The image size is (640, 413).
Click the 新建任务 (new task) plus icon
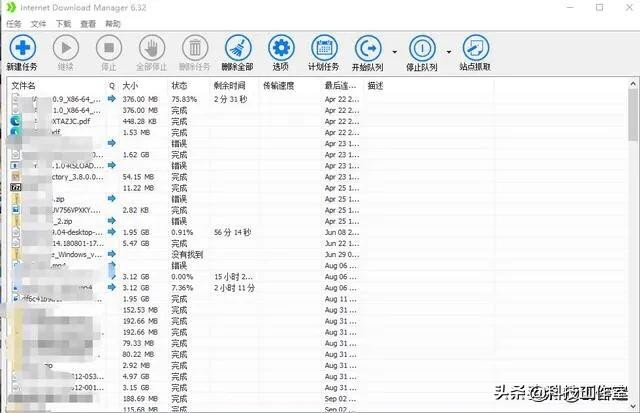click(22, 48)
